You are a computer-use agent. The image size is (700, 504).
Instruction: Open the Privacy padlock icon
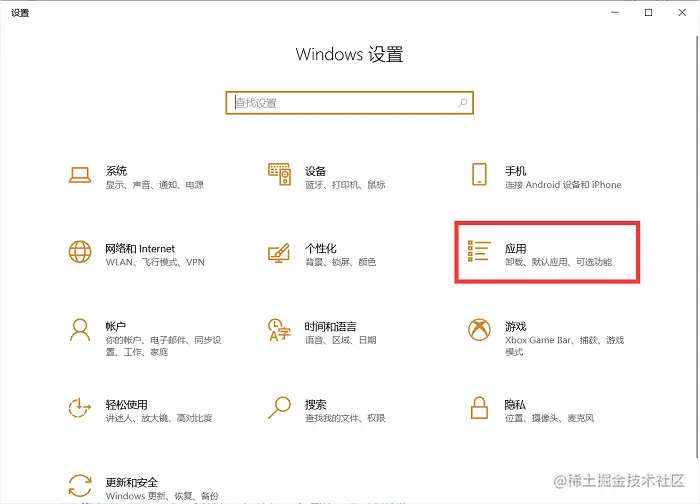click(x=479, y=408)
